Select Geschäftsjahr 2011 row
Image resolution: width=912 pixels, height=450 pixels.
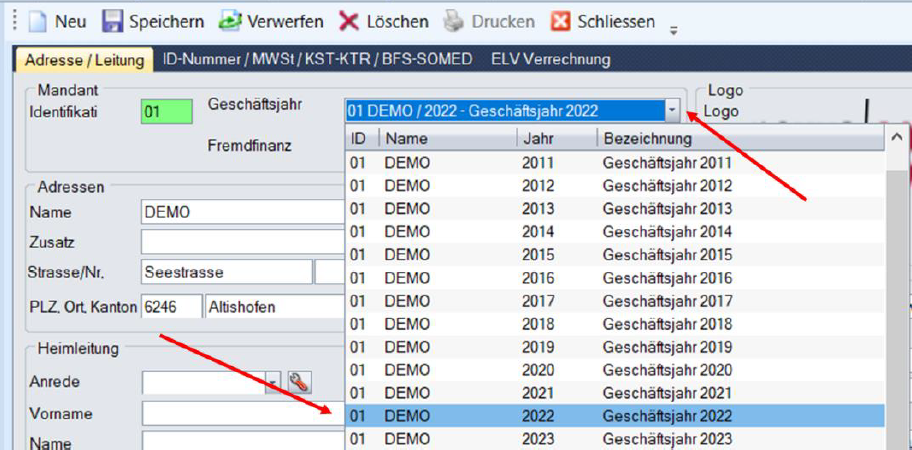615,162
